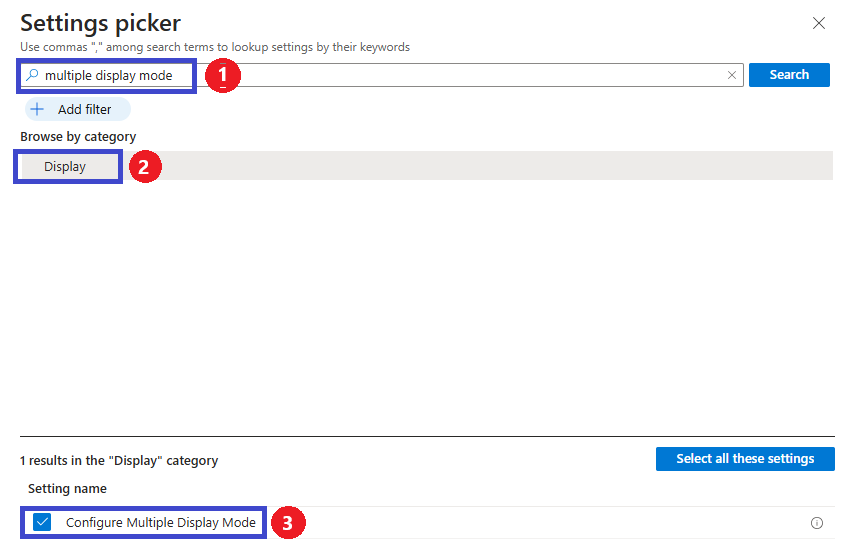The height and width of the screenshot is (540, 852).
Task: Open info icon for Configure Multiple Display Mode
Action: point(816,523)
